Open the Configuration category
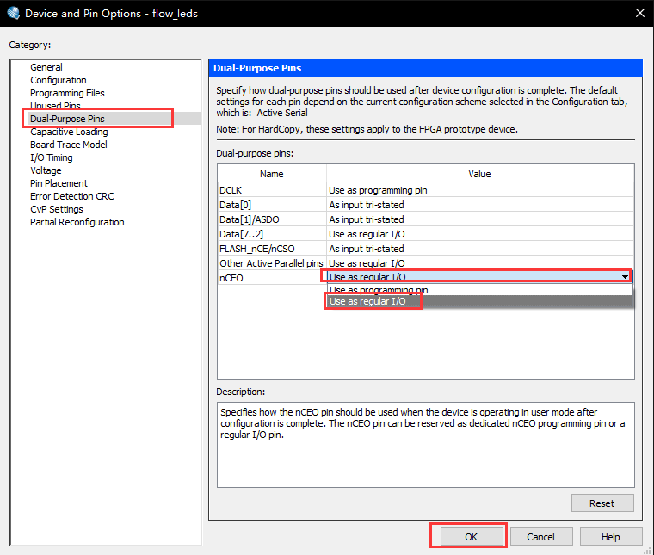654x555 pixels. pyautogui.click(x=58, y=80)
